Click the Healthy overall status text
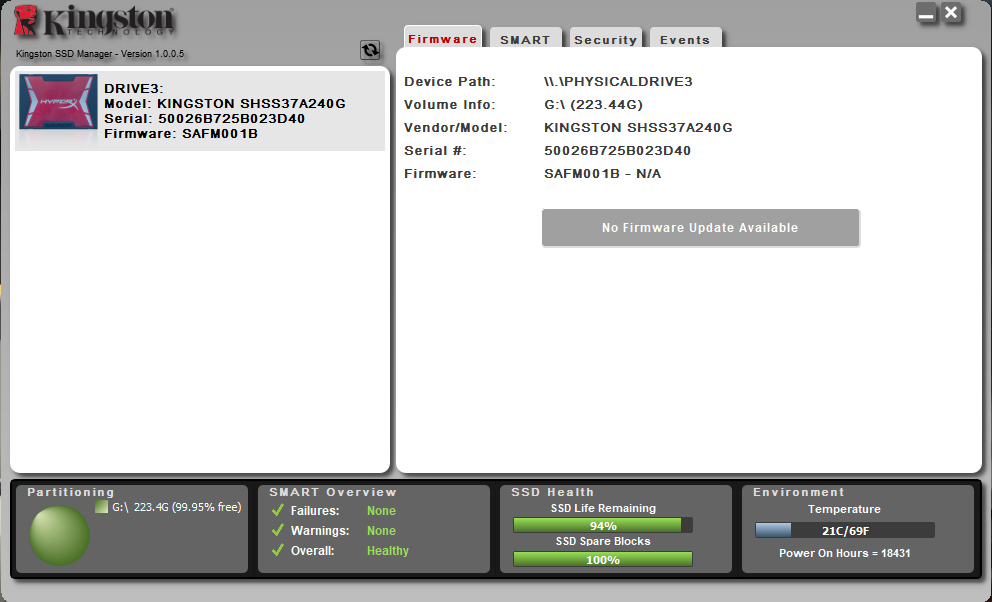Image resolution: width=992 pixels, height=602 pixels. 388,551
